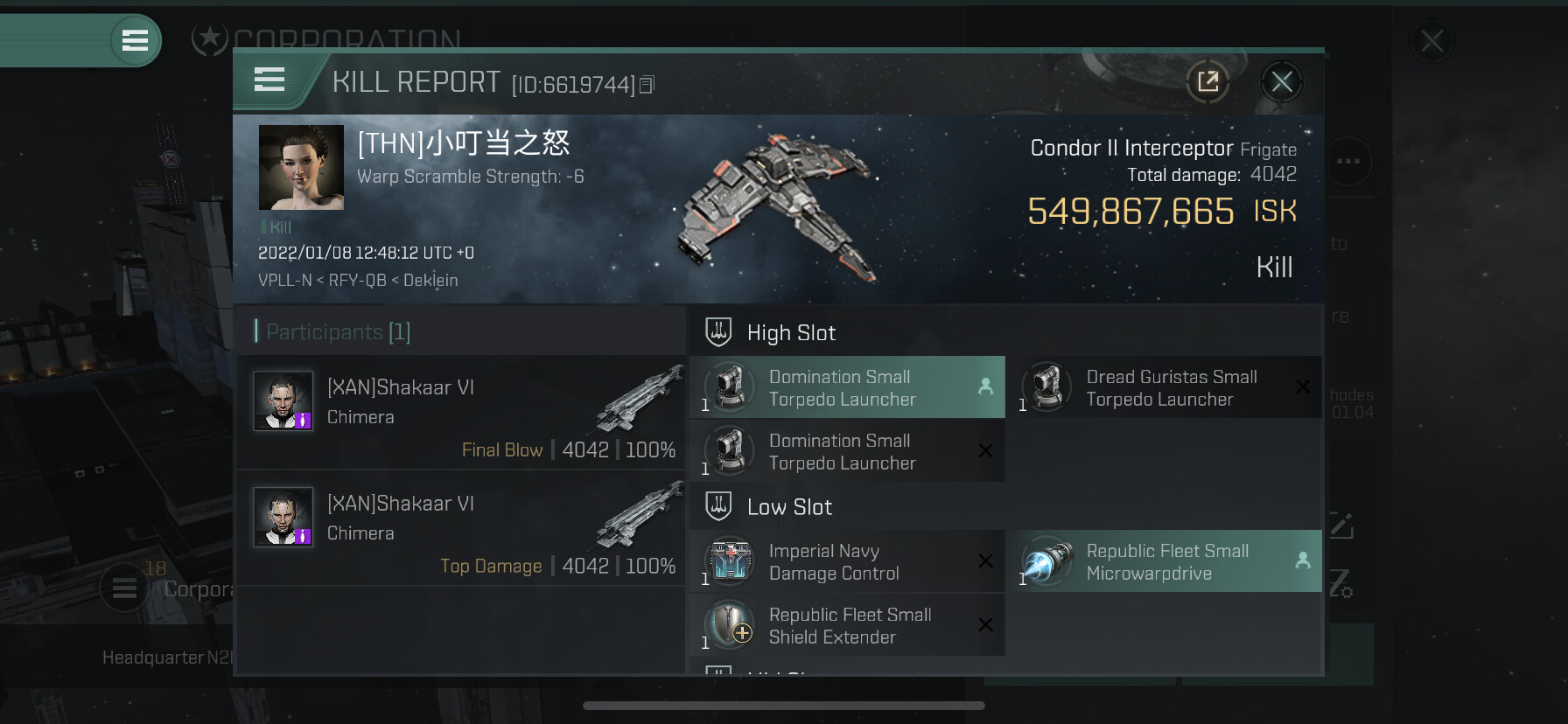View Shakaar VI Final Blow portrait
Image resolution: width=1568 pixels, height=724 pixels.
(283, 401)
